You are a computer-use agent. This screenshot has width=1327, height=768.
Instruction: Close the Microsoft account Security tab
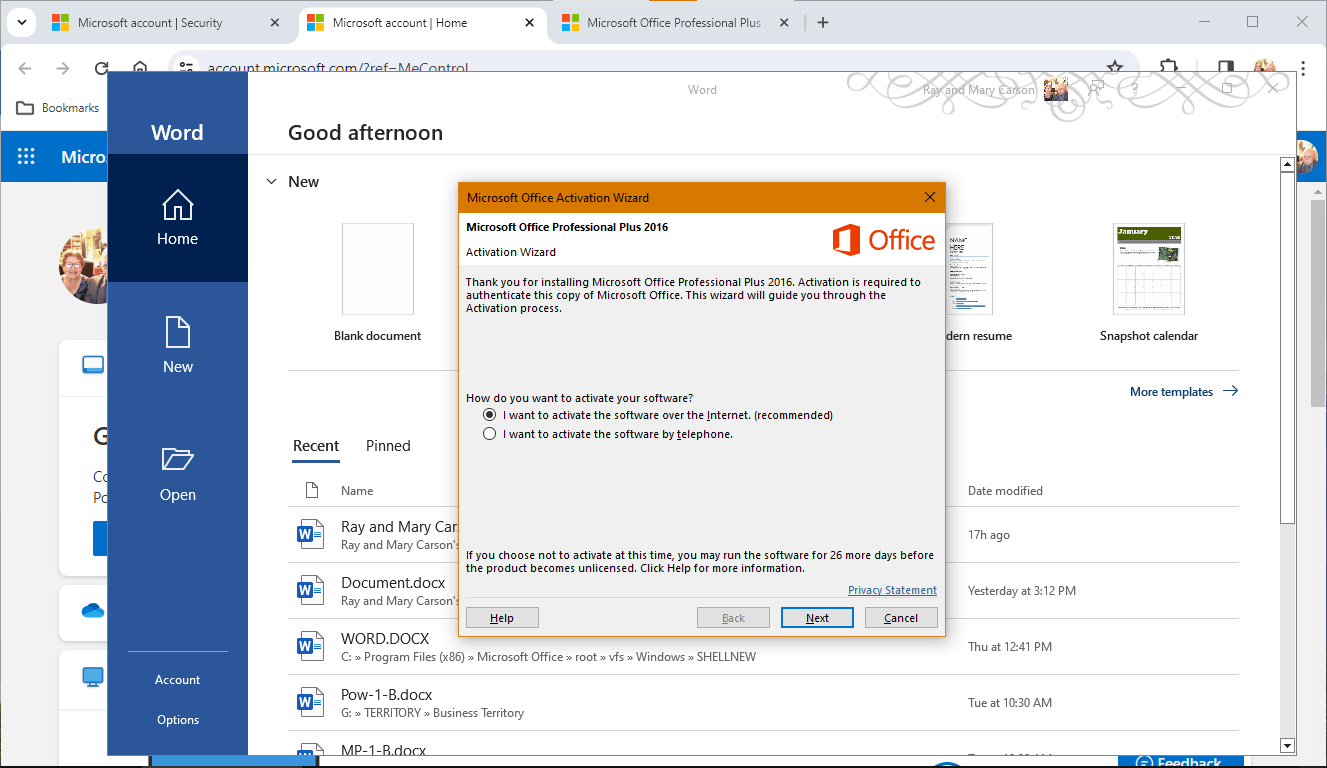[275, 22]
